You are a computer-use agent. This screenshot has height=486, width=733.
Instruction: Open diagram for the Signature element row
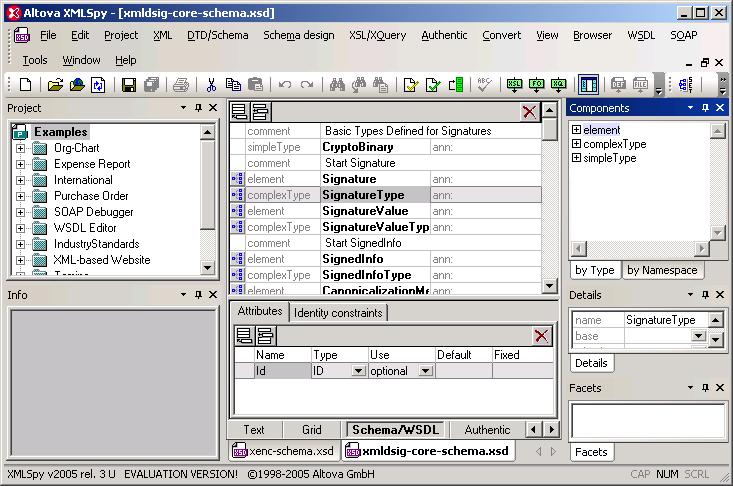[237, 179]
